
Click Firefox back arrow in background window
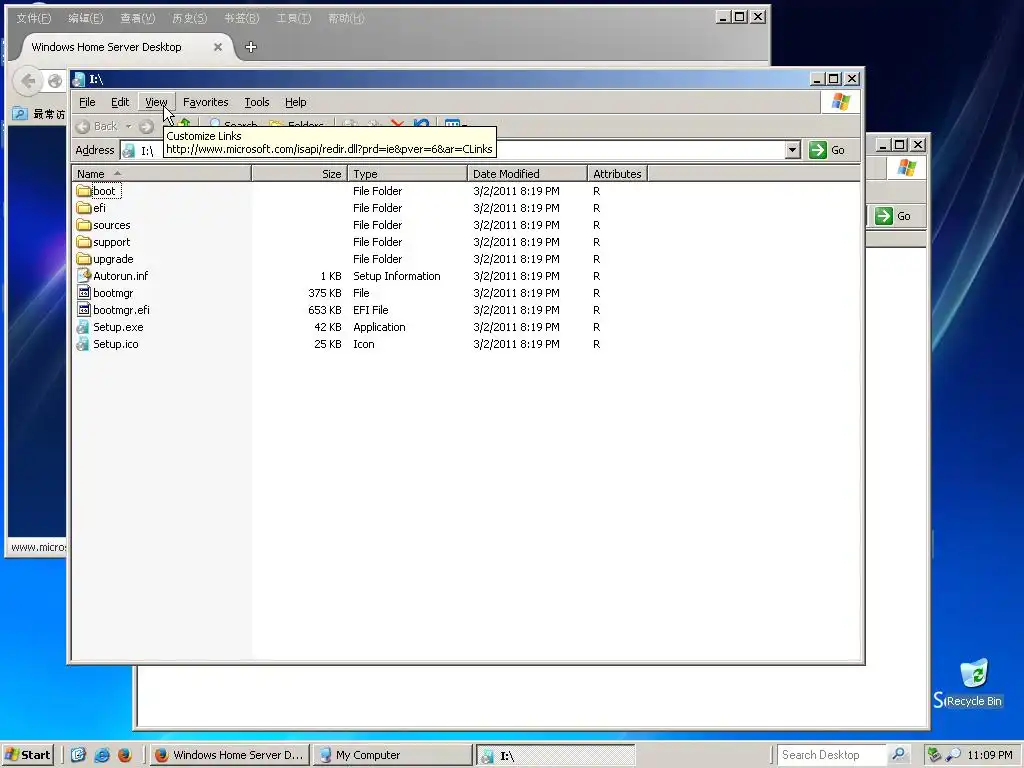27,81
